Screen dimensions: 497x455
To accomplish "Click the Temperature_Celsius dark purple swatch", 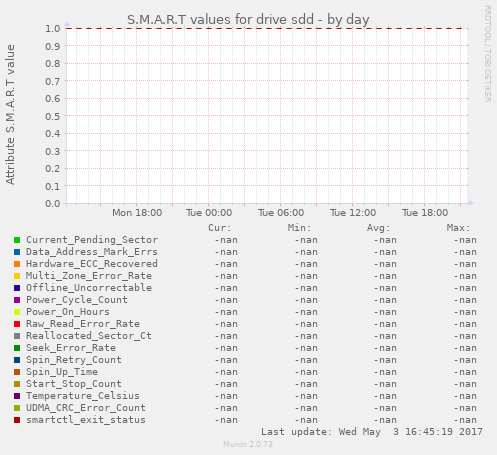I will tap(17, 396).
